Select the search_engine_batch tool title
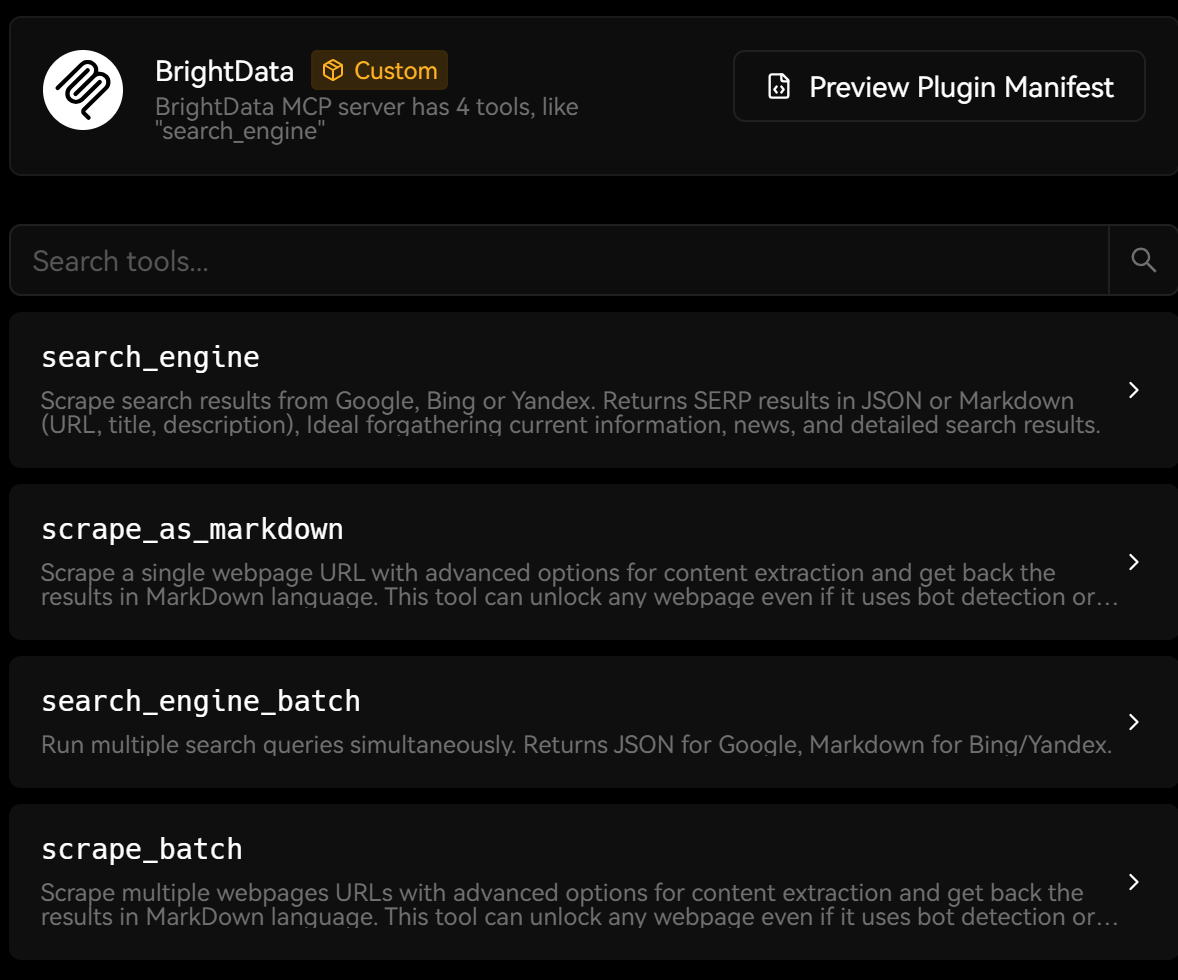Screen dimensions: 1178x980 point(200,701)
